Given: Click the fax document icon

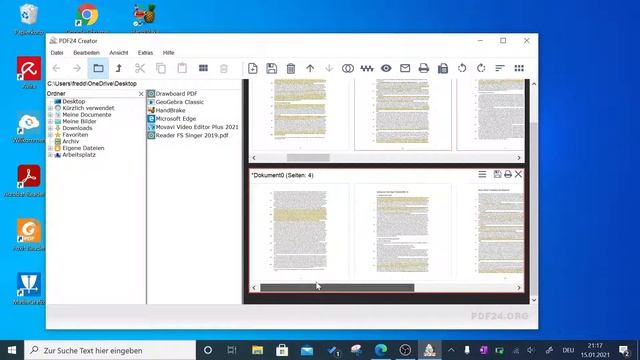Looking at the screenshot, I should (x=443, y=68).
